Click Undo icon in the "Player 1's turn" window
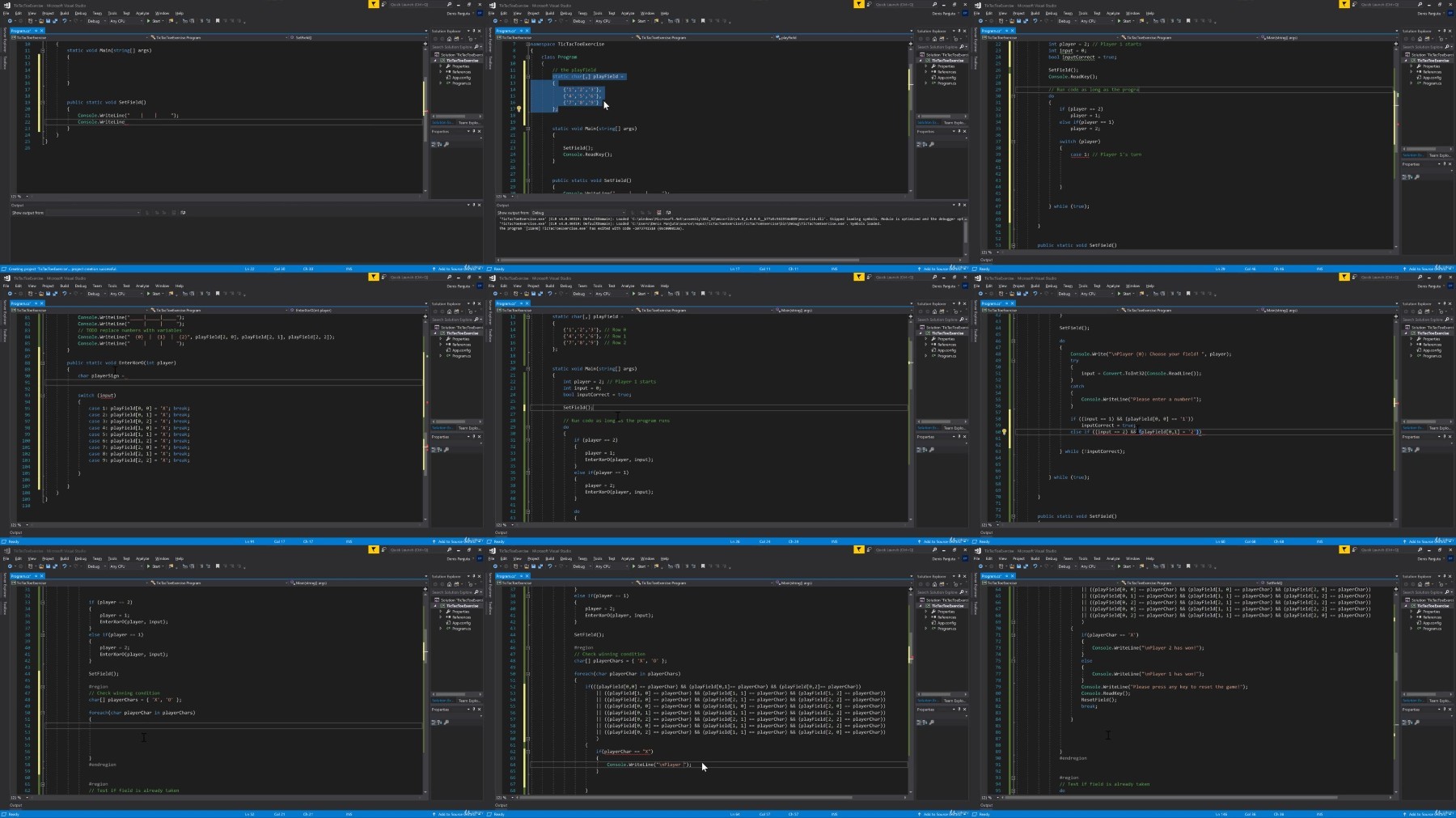 point(1035,21)
